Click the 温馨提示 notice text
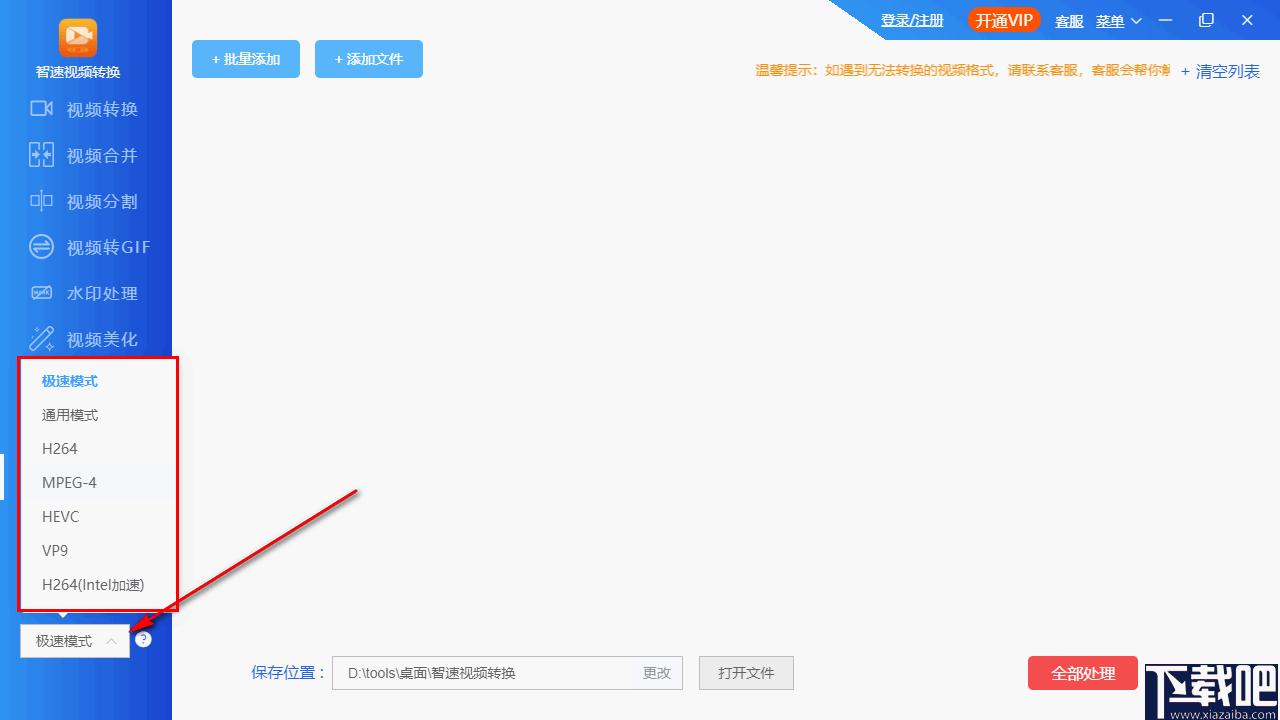 (x=963, y=70)
